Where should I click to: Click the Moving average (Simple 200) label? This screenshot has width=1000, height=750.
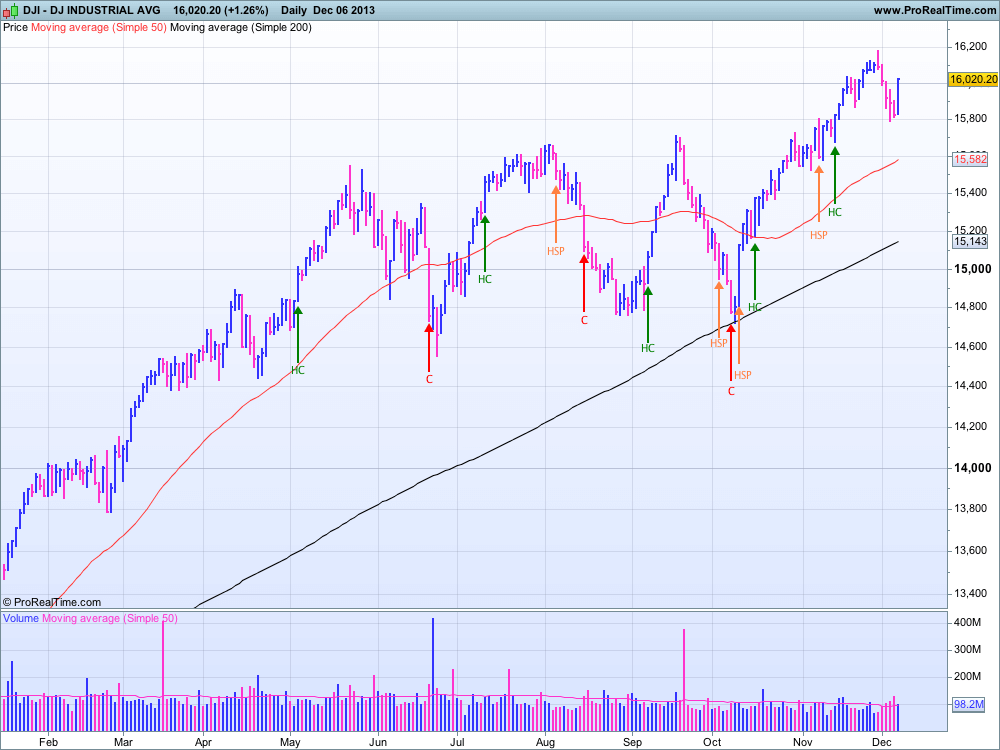tap(241, 27)
